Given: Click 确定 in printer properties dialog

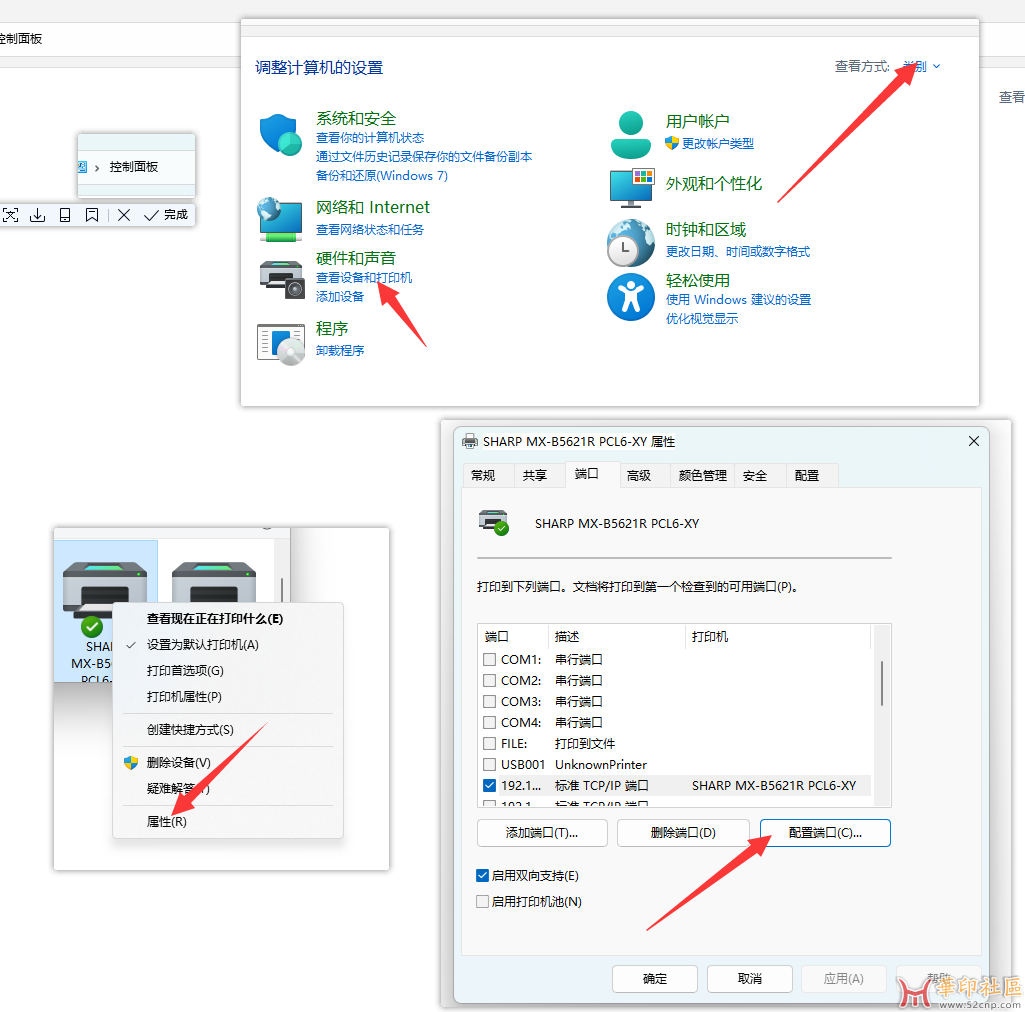Looking at the screenshot, I should pos(654,978).
